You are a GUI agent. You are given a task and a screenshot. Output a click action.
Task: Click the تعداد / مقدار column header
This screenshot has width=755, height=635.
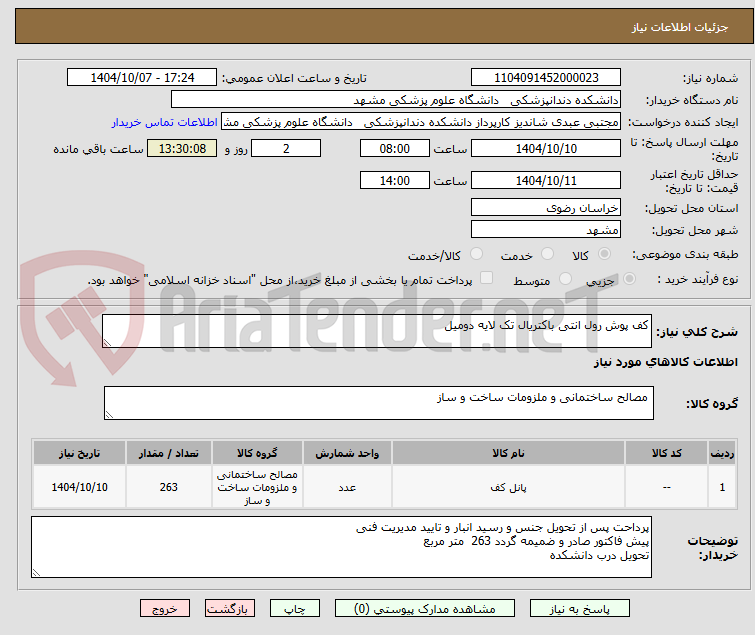click(x=169, y=453)
